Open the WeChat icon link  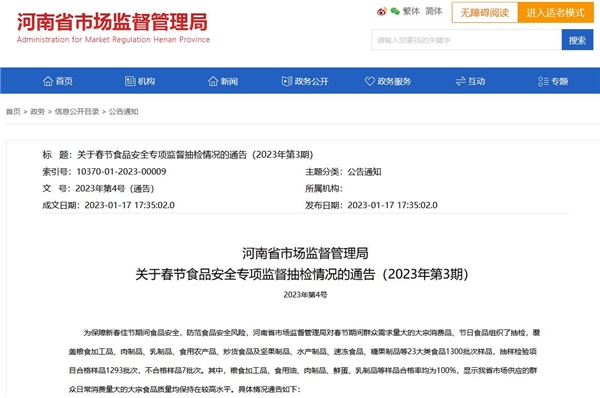395,11
